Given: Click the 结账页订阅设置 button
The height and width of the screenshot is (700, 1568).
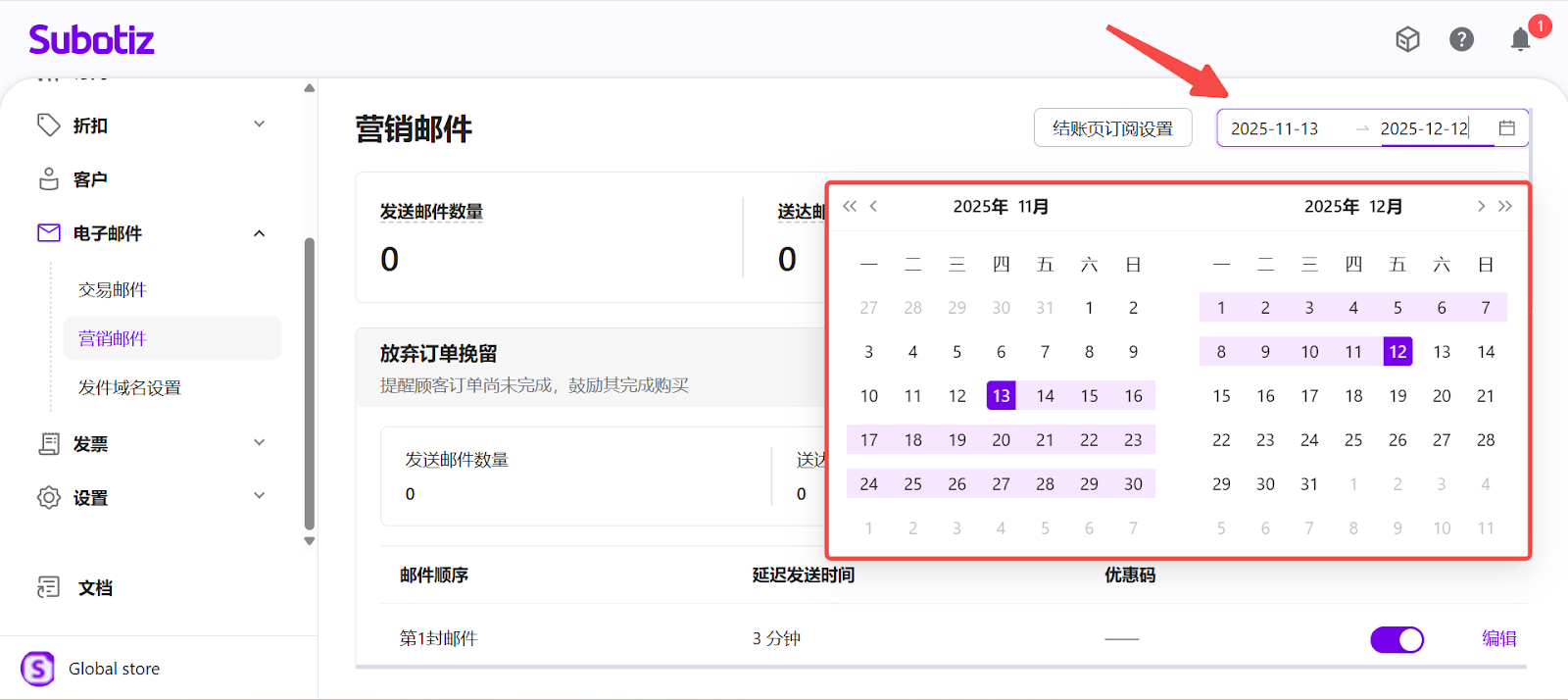Looking at the screenshot, I should (1112, 128).
